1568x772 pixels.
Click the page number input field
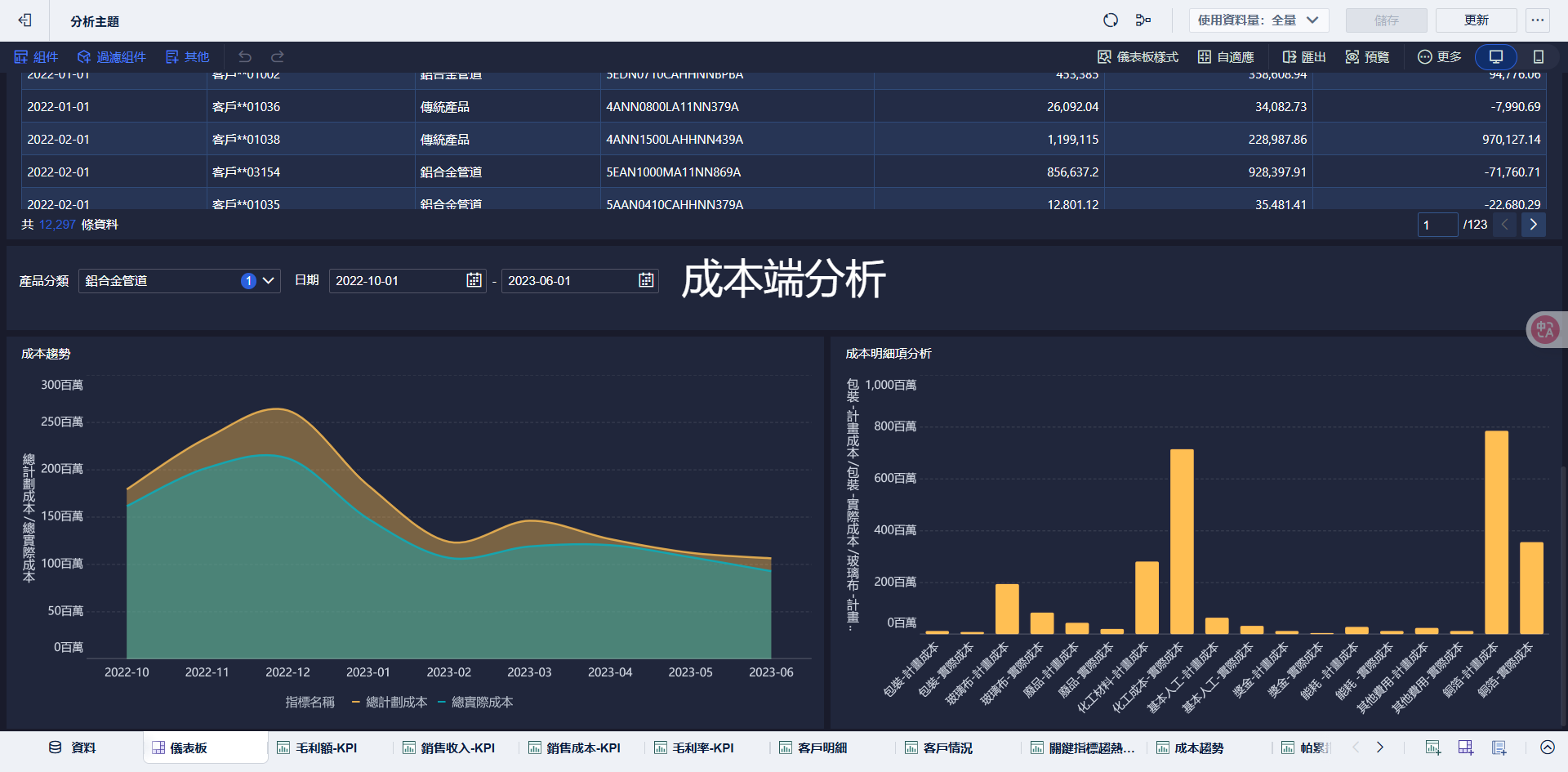(1437, 225)
